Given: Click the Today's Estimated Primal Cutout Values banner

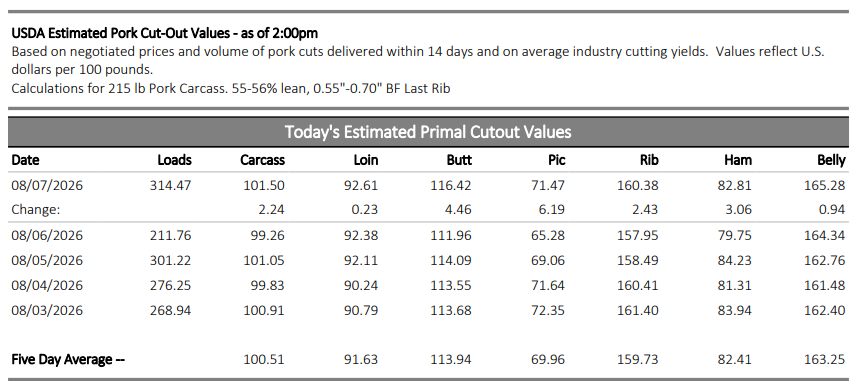Looking at the screenshot, I should [x=428, y=132].
